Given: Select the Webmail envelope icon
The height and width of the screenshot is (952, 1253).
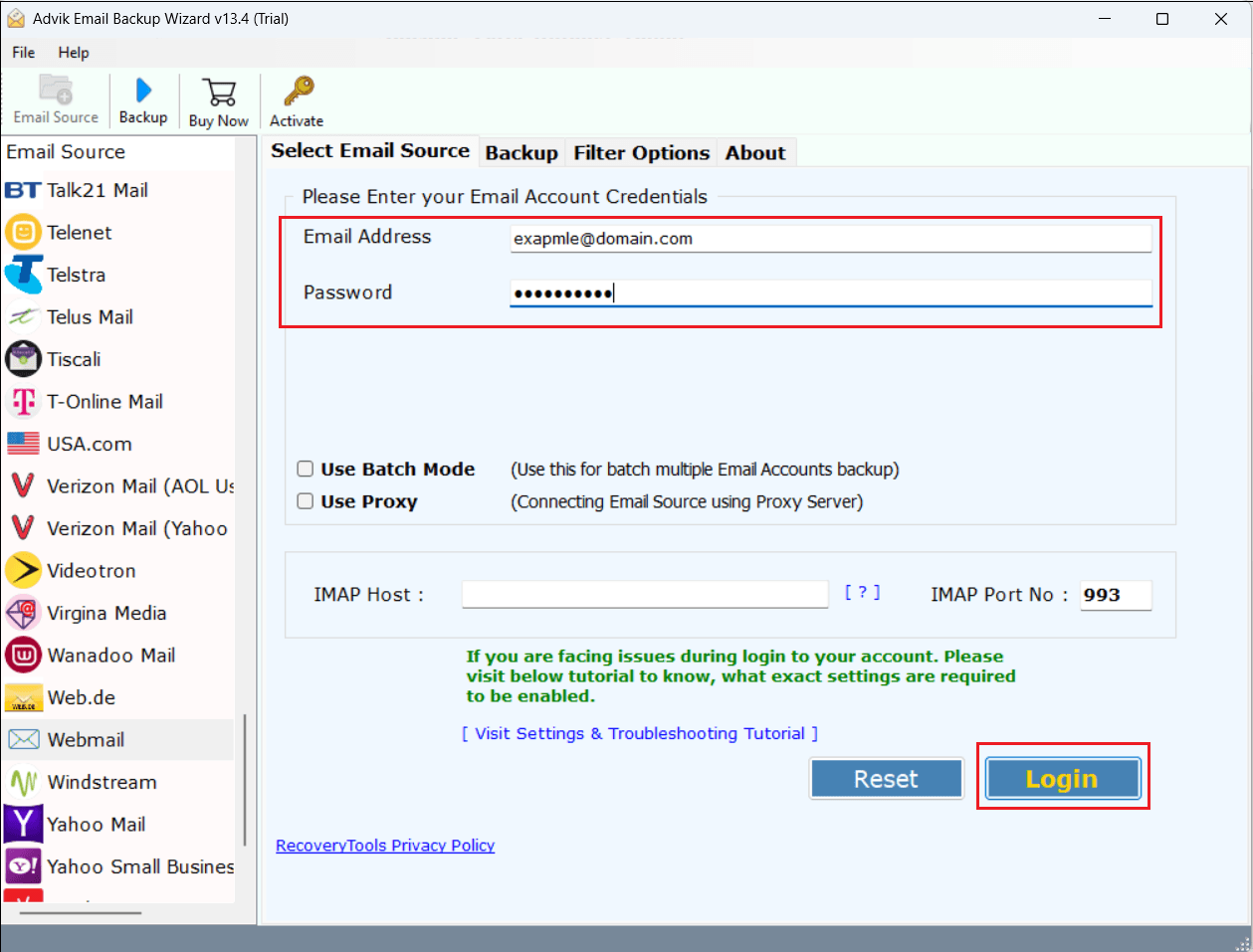Looking at the screenshot, I should (x=23, y=740).
